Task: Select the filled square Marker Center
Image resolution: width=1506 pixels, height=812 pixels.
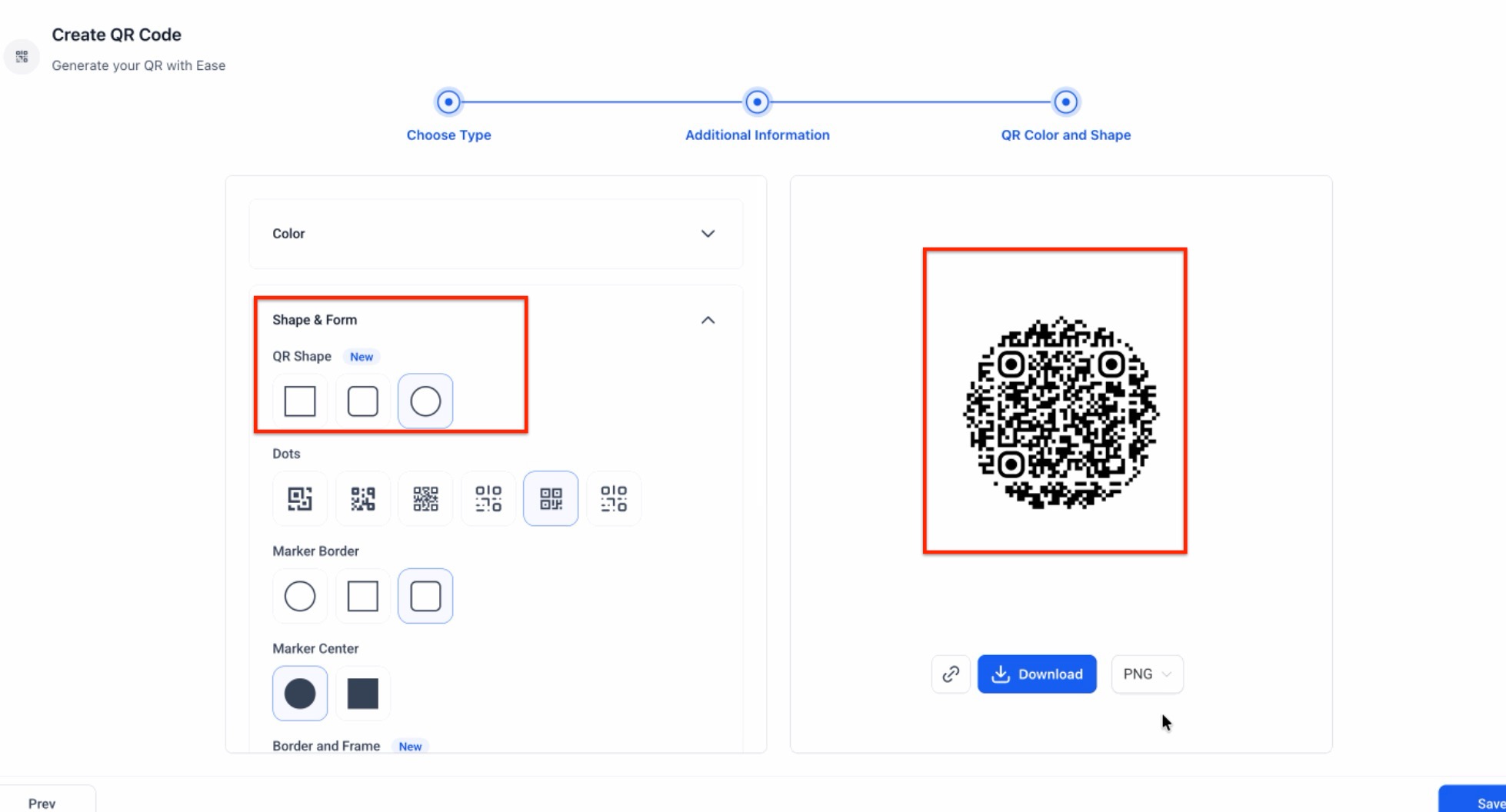Action: coord(363,694)
